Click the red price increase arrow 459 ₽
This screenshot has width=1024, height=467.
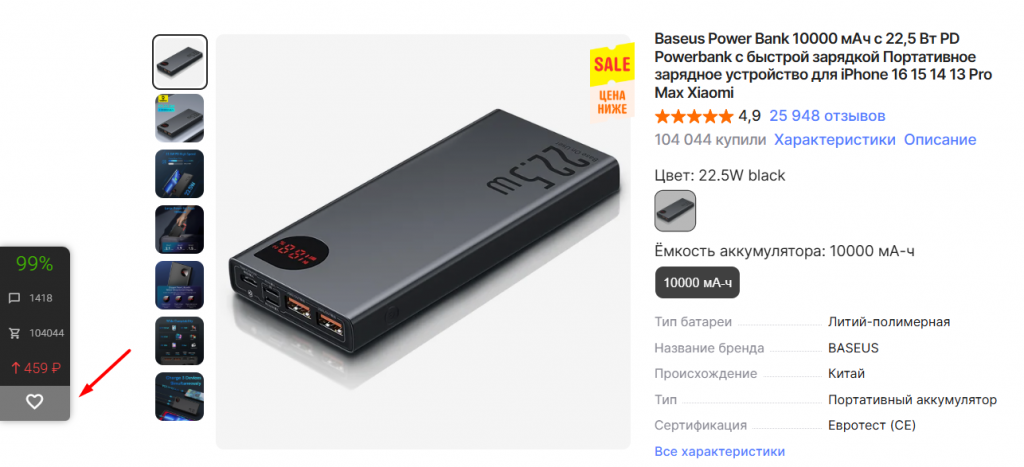tap(36, 368)
